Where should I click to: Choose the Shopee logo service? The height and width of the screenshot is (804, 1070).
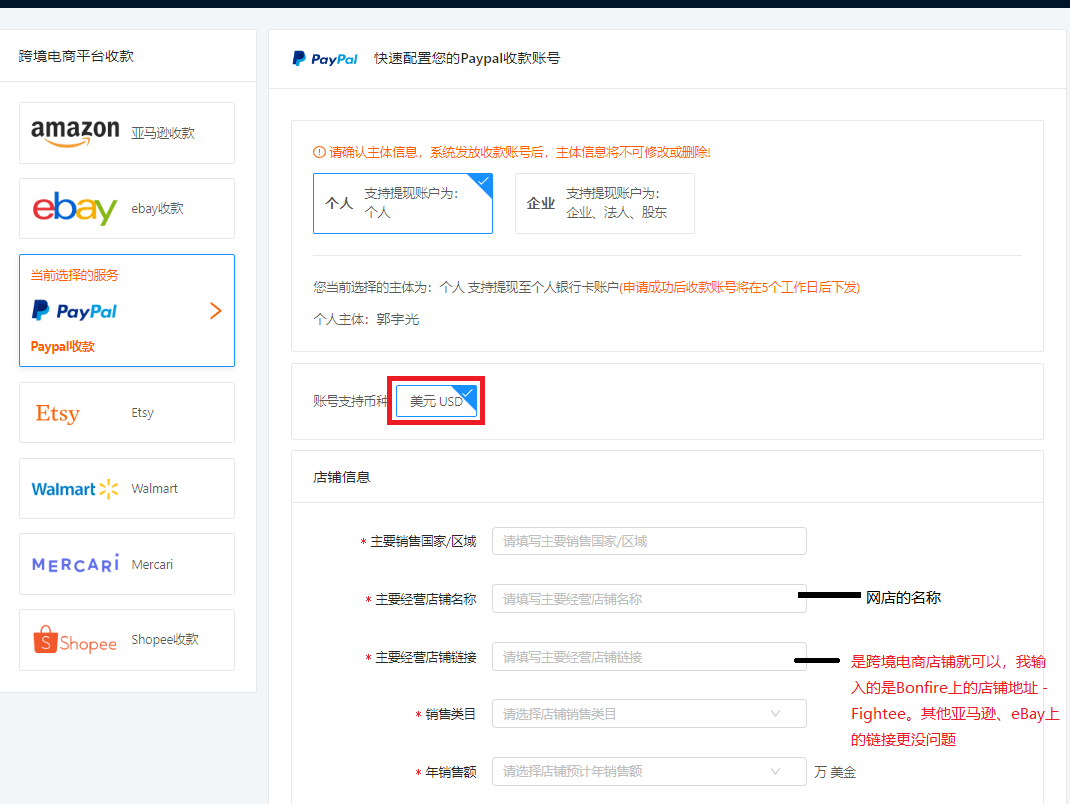point(75,640)
